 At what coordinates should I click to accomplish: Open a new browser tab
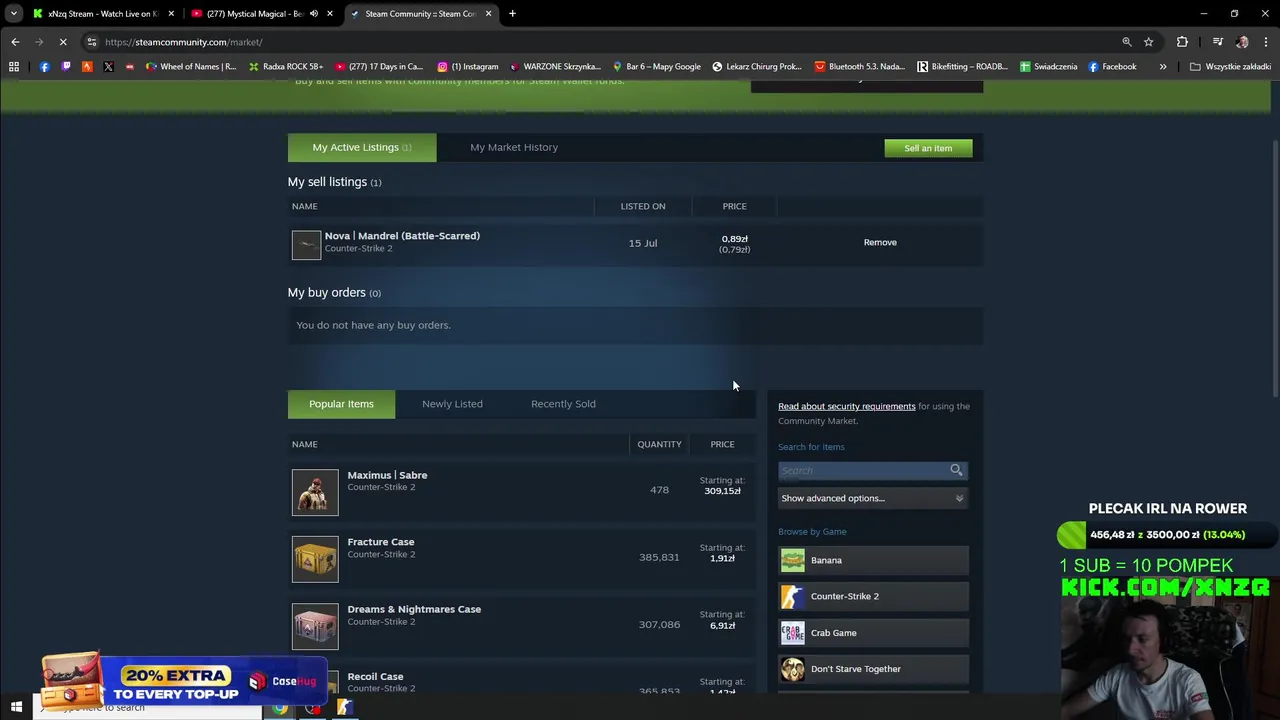click(512, 14)
